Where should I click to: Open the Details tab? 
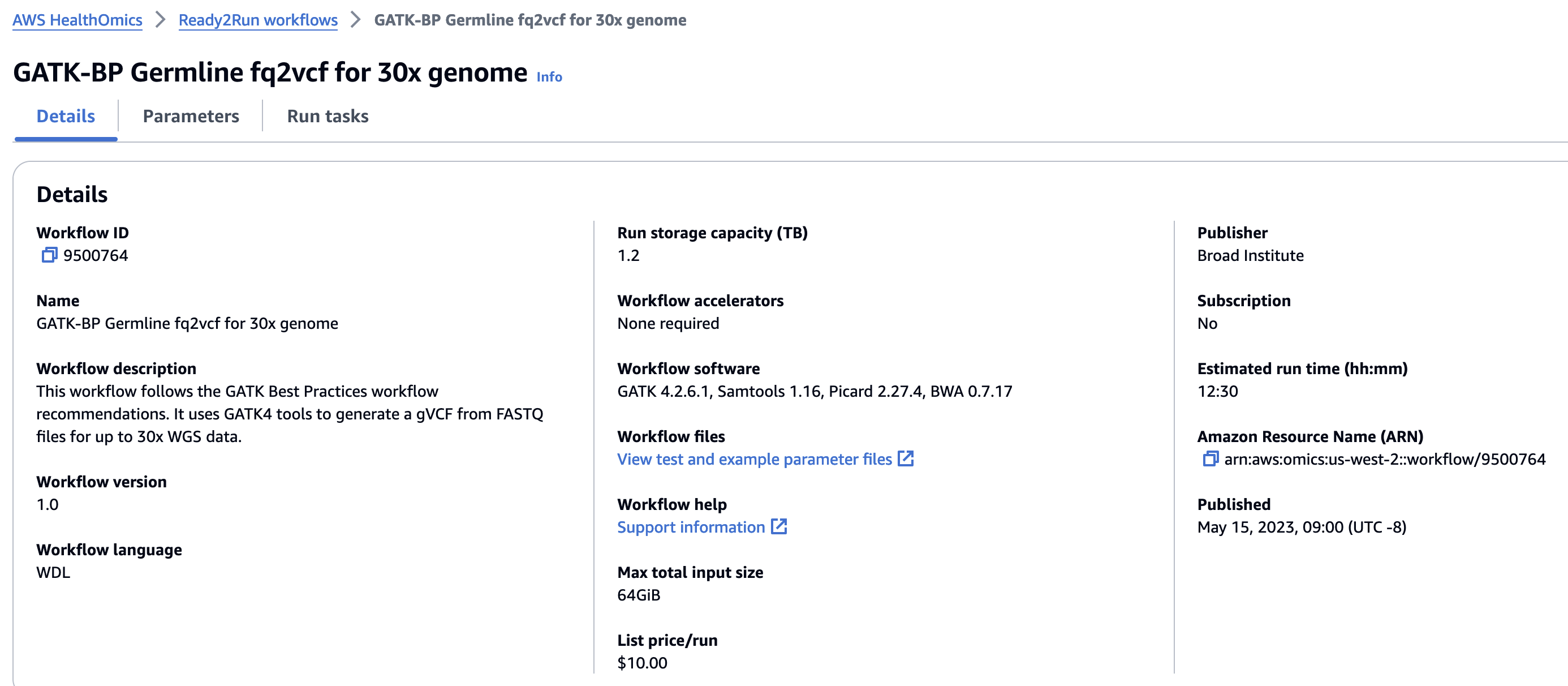66,116
